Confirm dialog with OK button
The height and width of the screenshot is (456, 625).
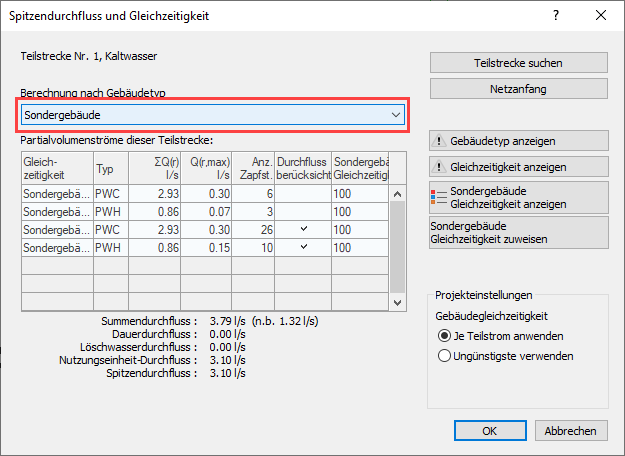point(490,430)
